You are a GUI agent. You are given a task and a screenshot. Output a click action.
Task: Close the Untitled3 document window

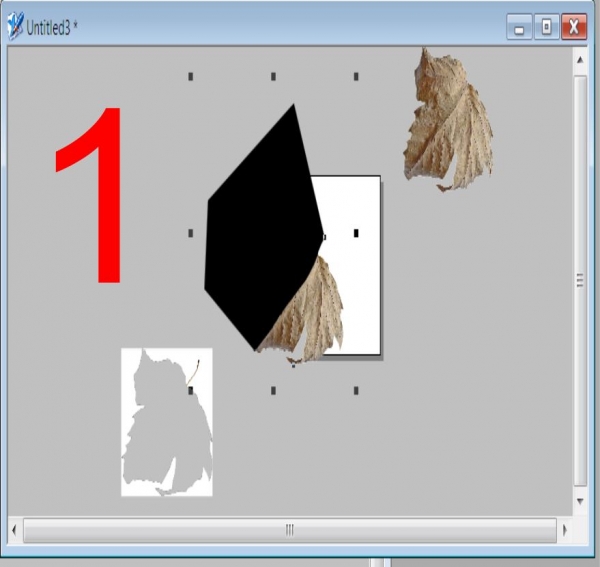point(574,27)
